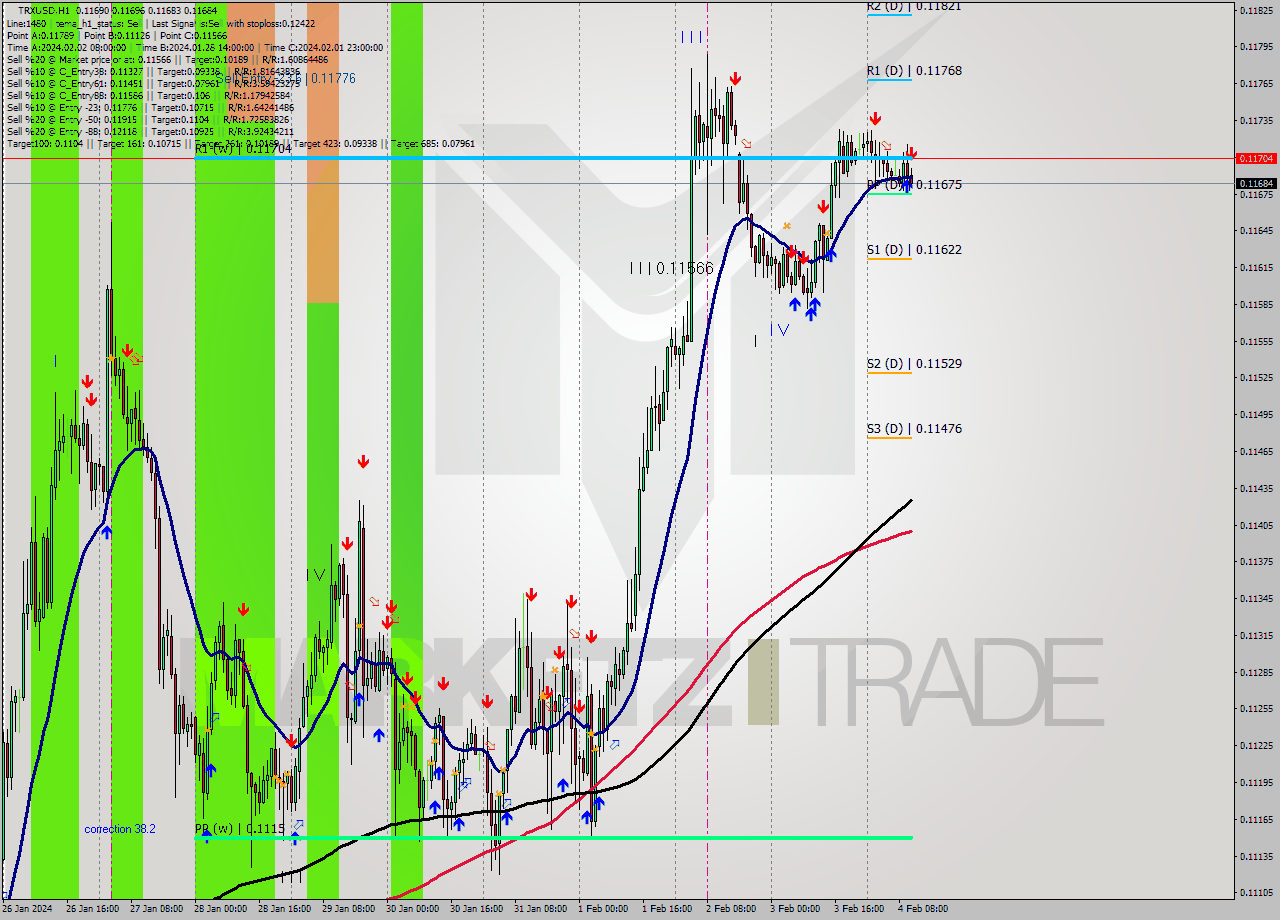This screenshot has width=1280, height=920.
Task: Click the 0.11105 price on the scale
Action: (1255, 893)
